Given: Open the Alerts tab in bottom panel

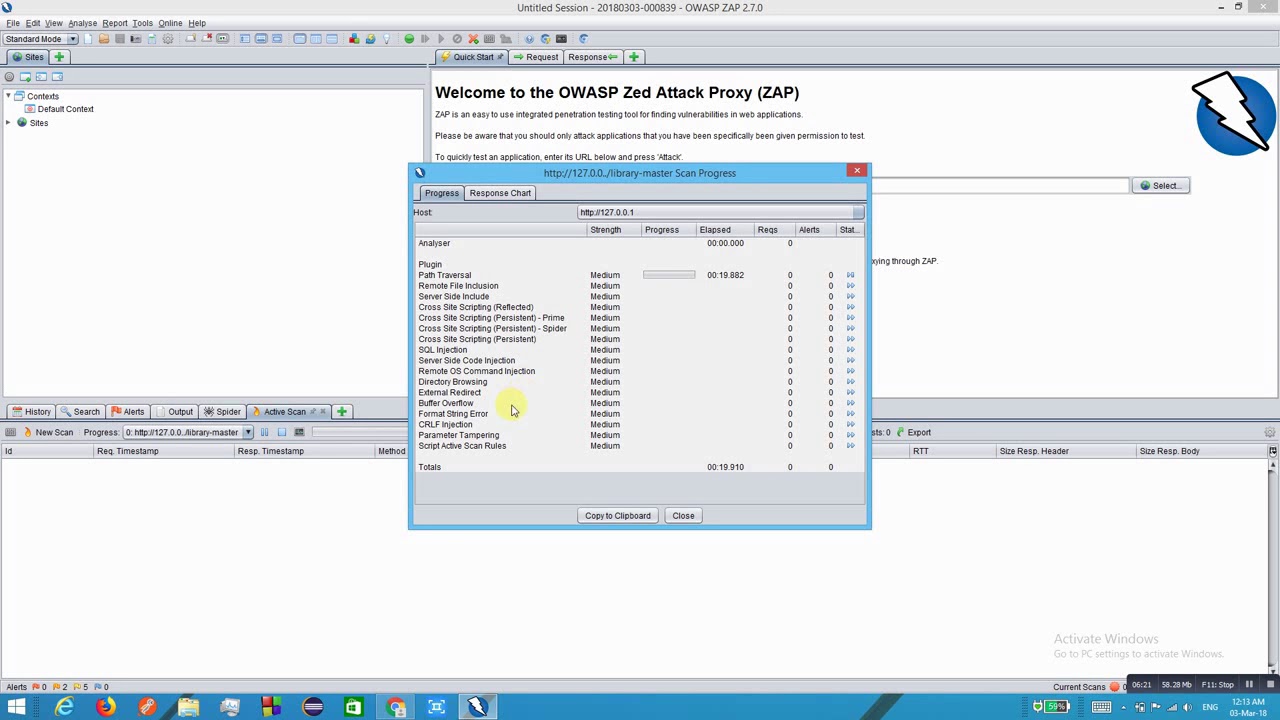Looking at the screenshot, I should (x=128, y=412).
